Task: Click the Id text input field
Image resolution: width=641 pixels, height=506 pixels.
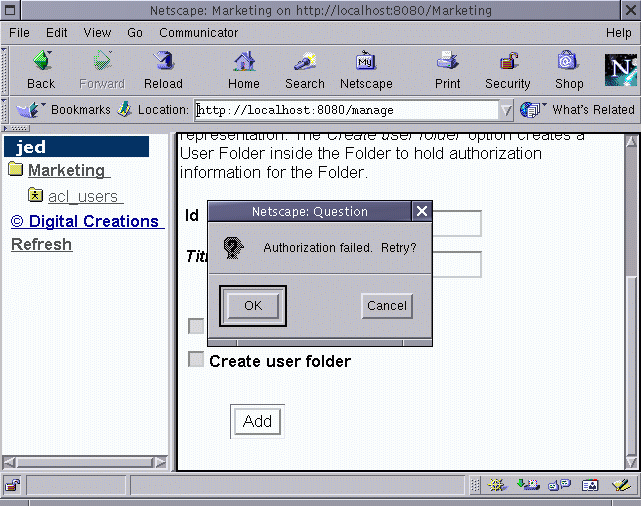Action: pyautogui.click(x=456, y=223)
